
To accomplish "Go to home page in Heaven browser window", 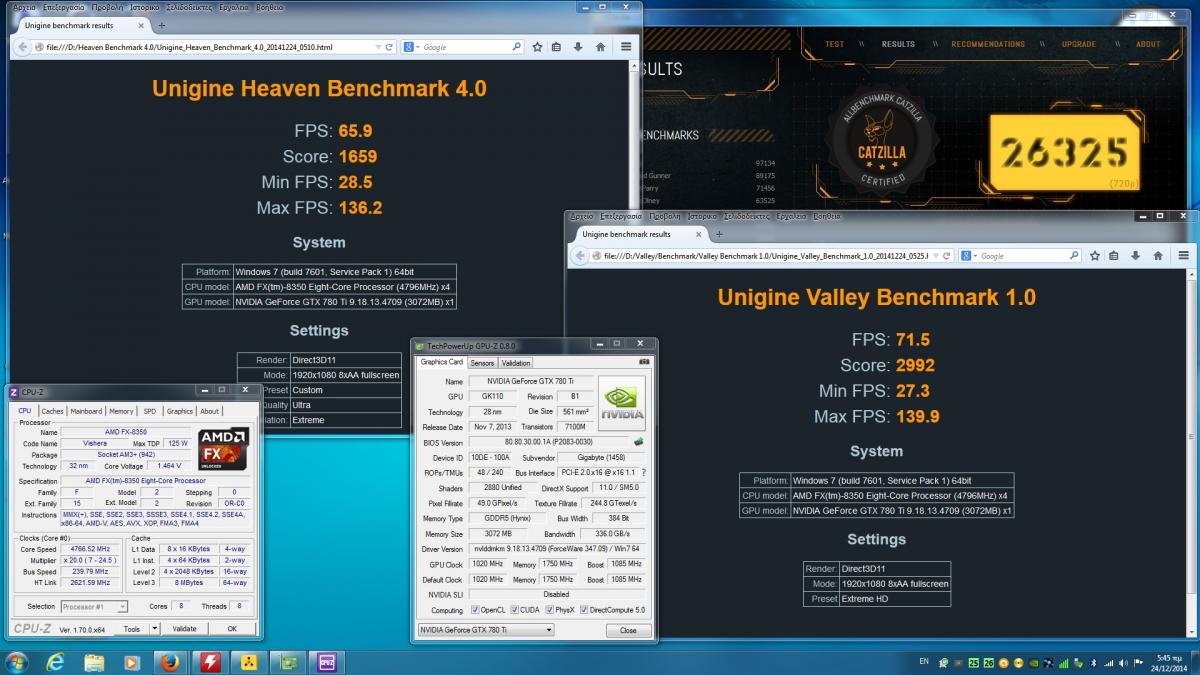I will point(600,46).
